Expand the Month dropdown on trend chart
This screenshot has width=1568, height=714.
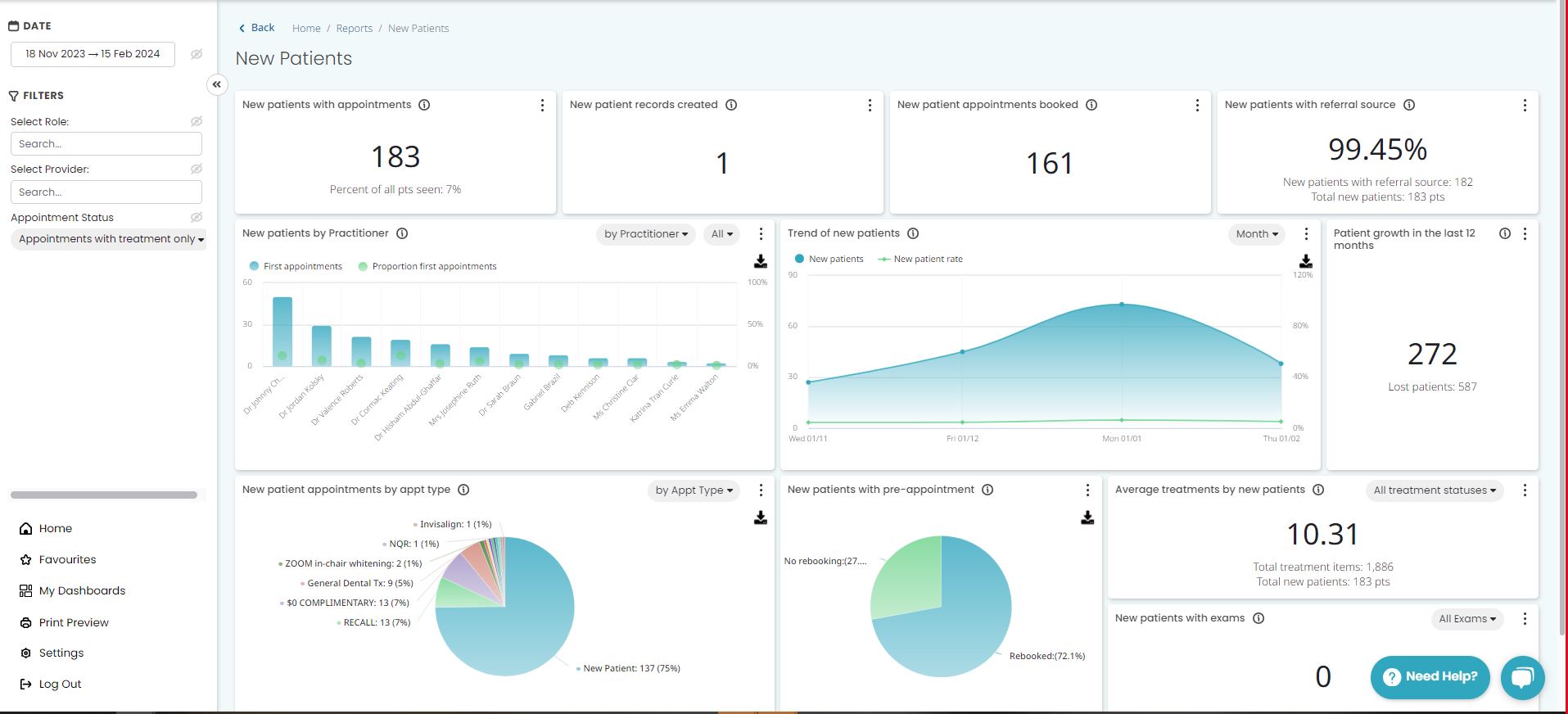pyautogui.click(x=1256, y=234)
